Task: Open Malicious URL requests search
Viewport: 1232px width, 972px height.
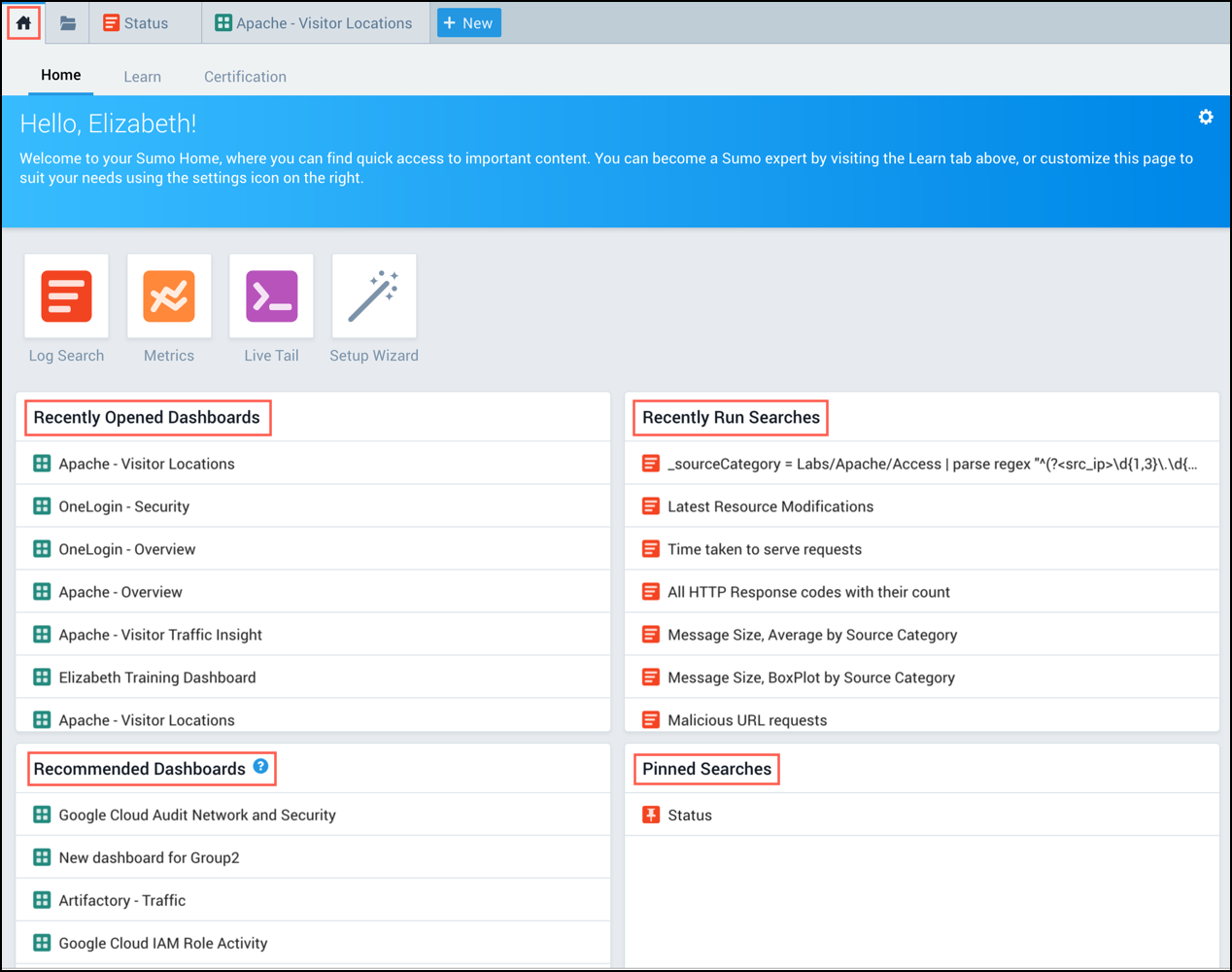Action: pyautogui.click(x=746, y=720)
